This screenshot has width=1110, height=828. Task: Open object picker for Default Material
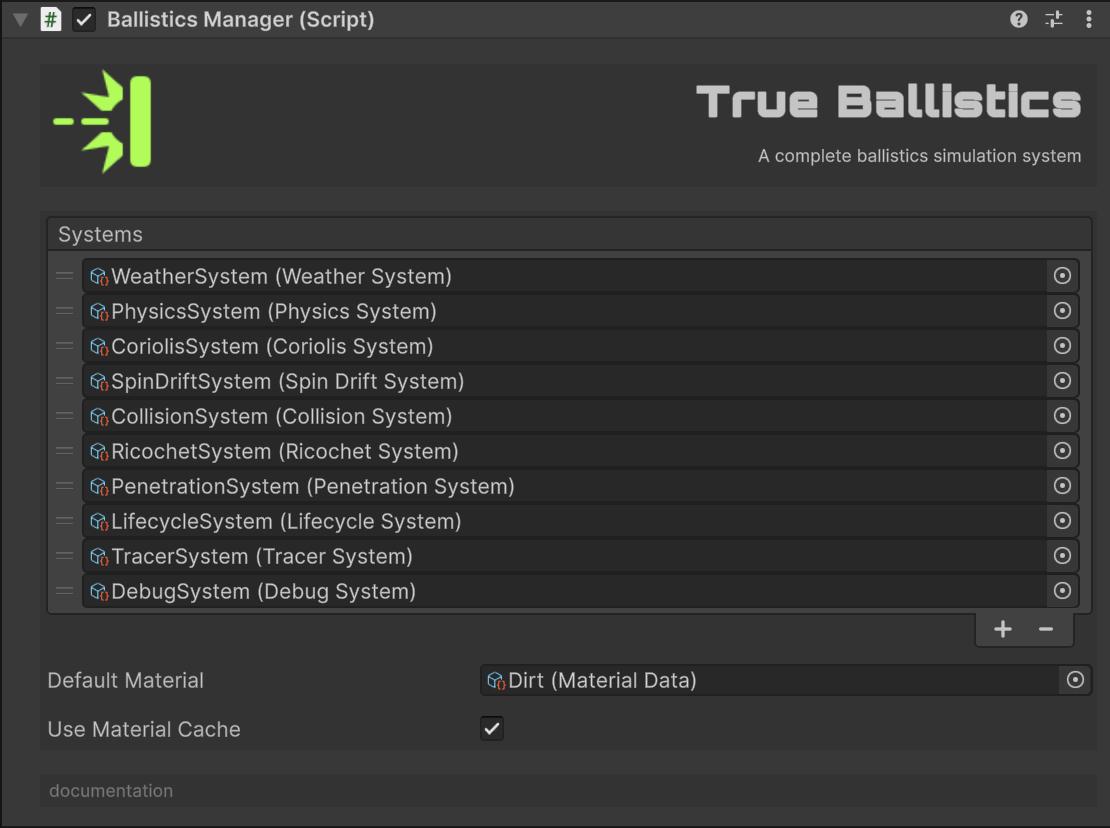click(x=1075, y=680)
